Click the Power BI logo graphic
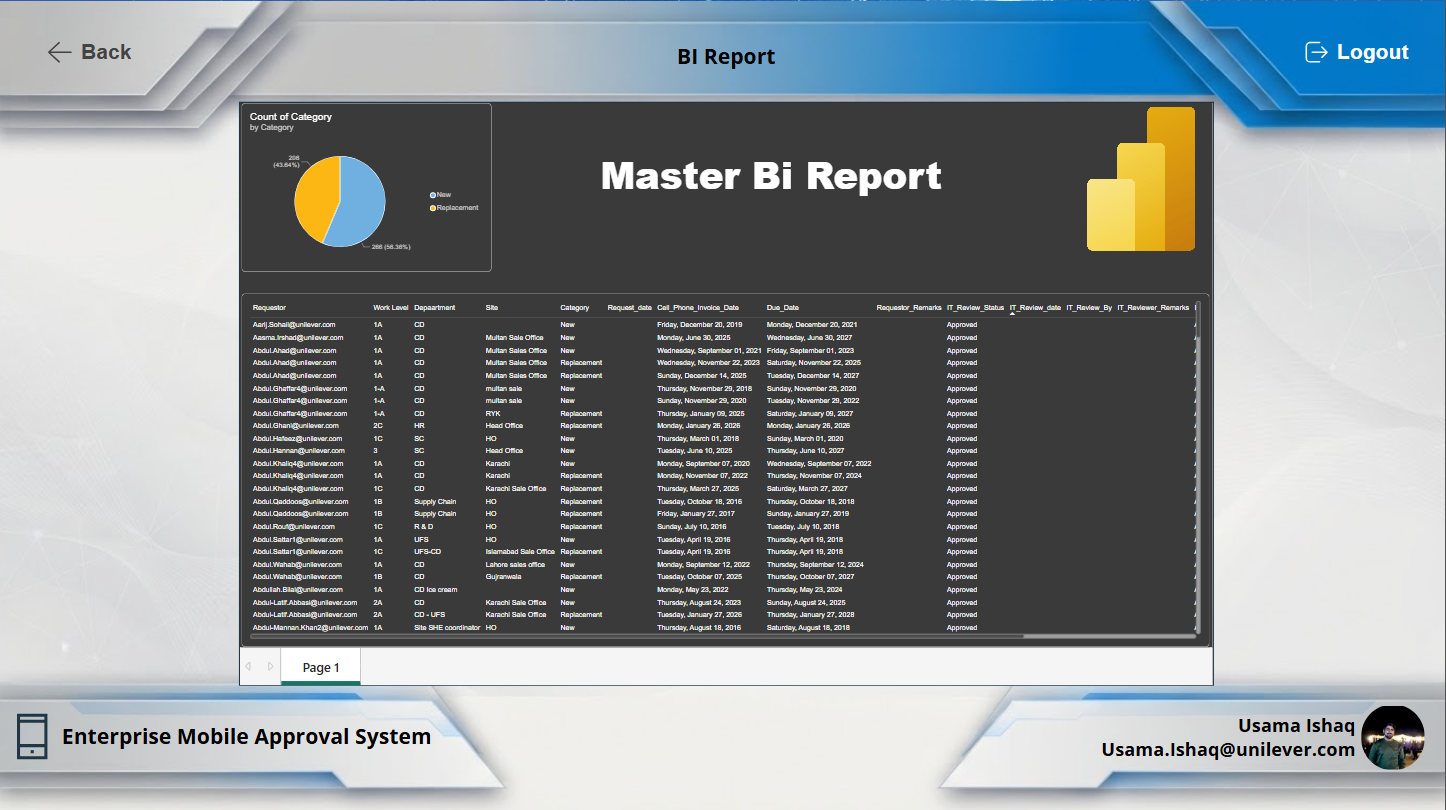 (x=1141, y=179)
